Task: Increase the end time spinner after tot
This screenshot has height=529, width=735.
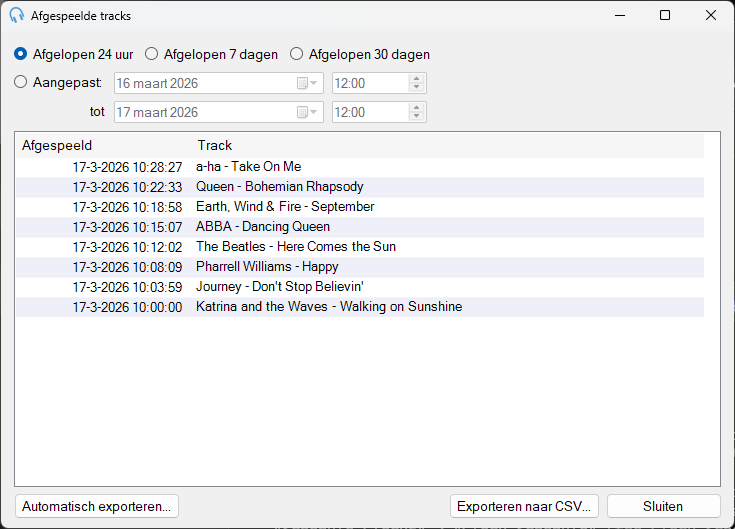Action: coord(416,108)
